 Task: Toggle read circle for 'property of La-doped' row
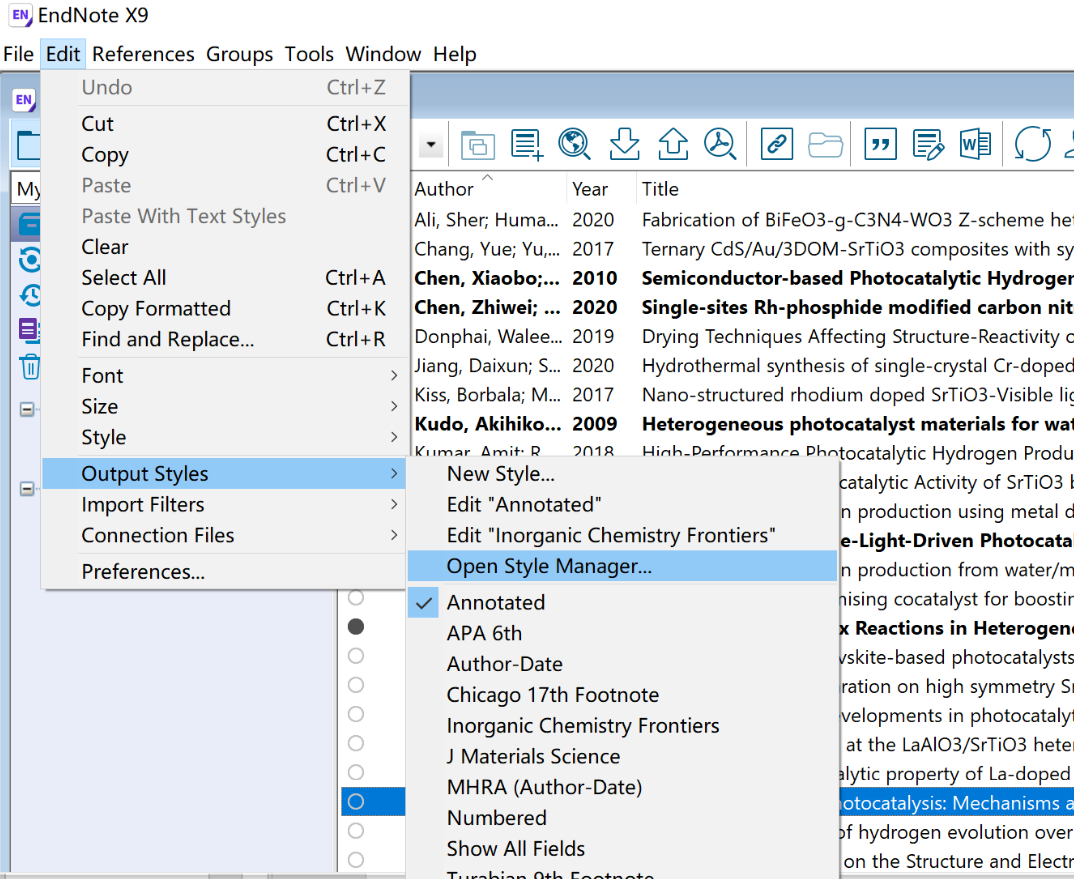(x=355, y=772)
